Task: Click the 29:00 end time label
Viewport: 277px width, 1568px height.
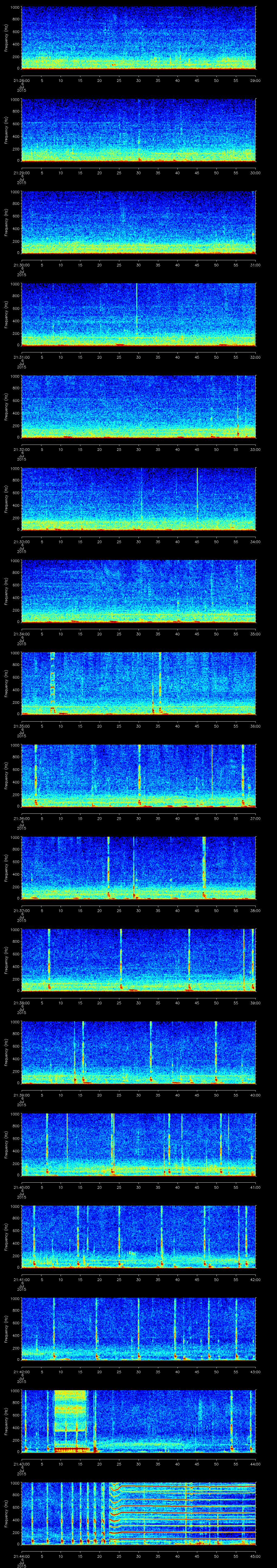Action: pyautogui.click(x=255, y=80)
